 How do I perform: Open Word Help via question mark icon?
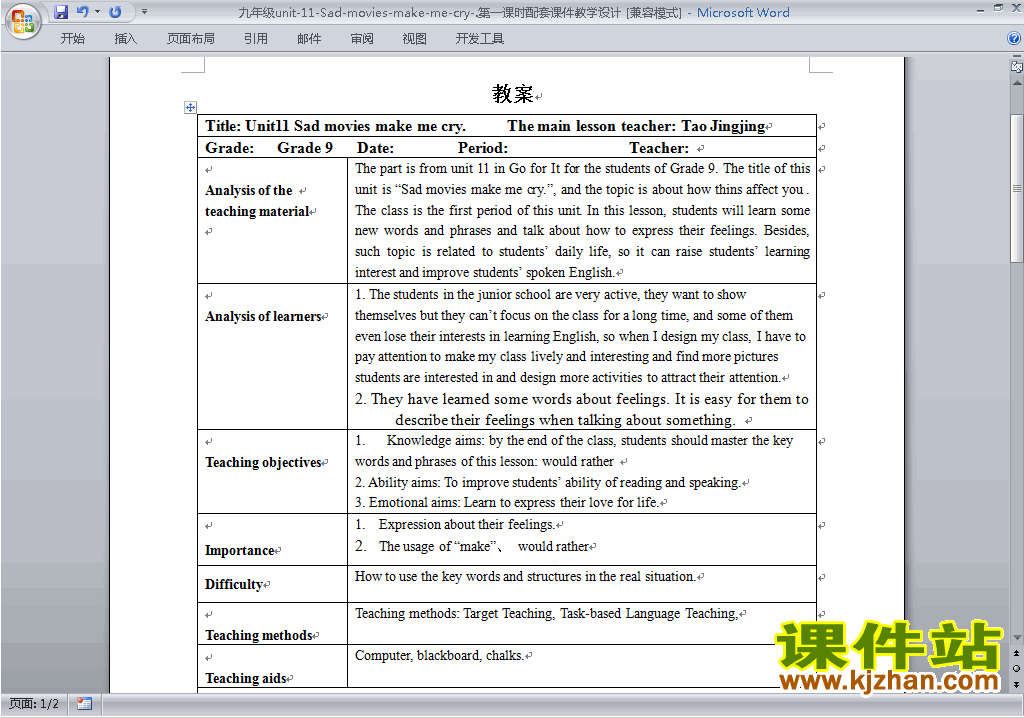pos(1014,39)
